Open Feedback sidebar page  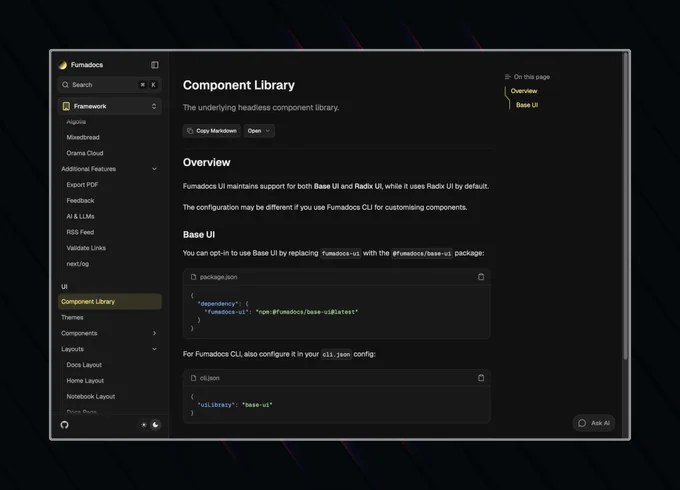tap(80, 200)
